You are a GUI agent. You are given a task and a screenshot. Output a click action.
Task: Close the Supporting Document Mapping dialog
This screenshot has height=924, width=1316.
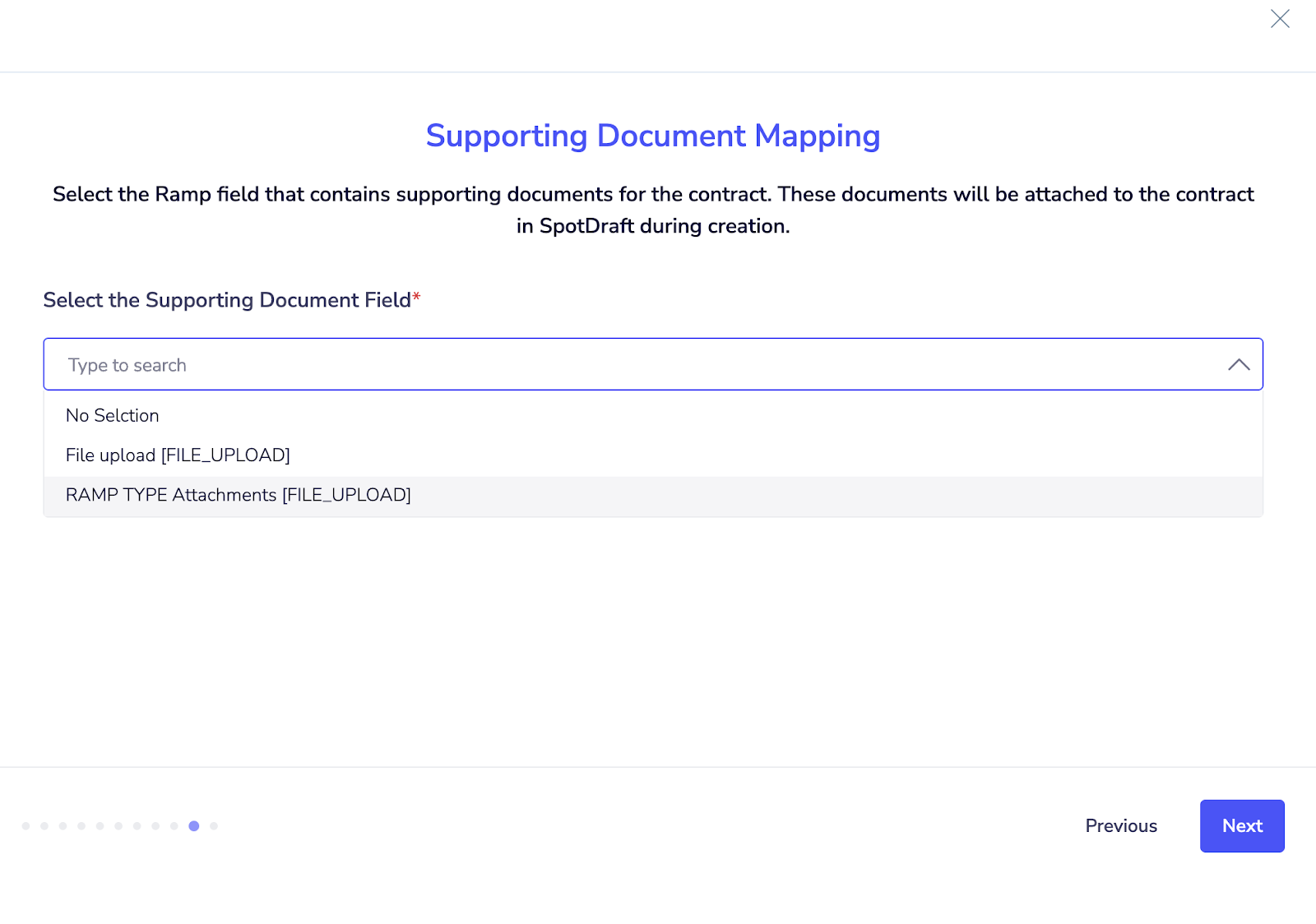tap(1280, 19)
